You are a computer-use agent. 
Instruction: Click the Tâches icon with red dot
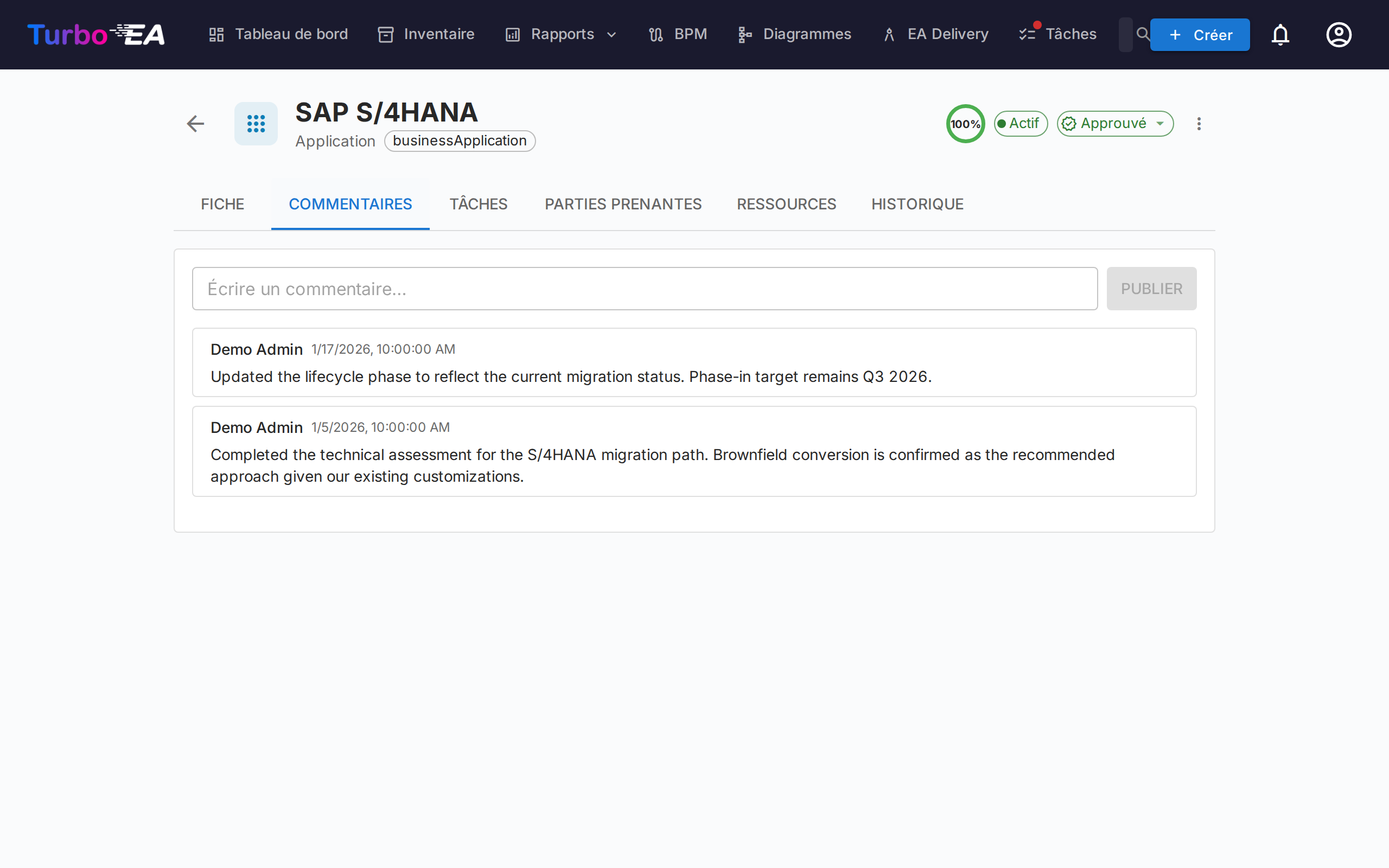pos(1028,34)
